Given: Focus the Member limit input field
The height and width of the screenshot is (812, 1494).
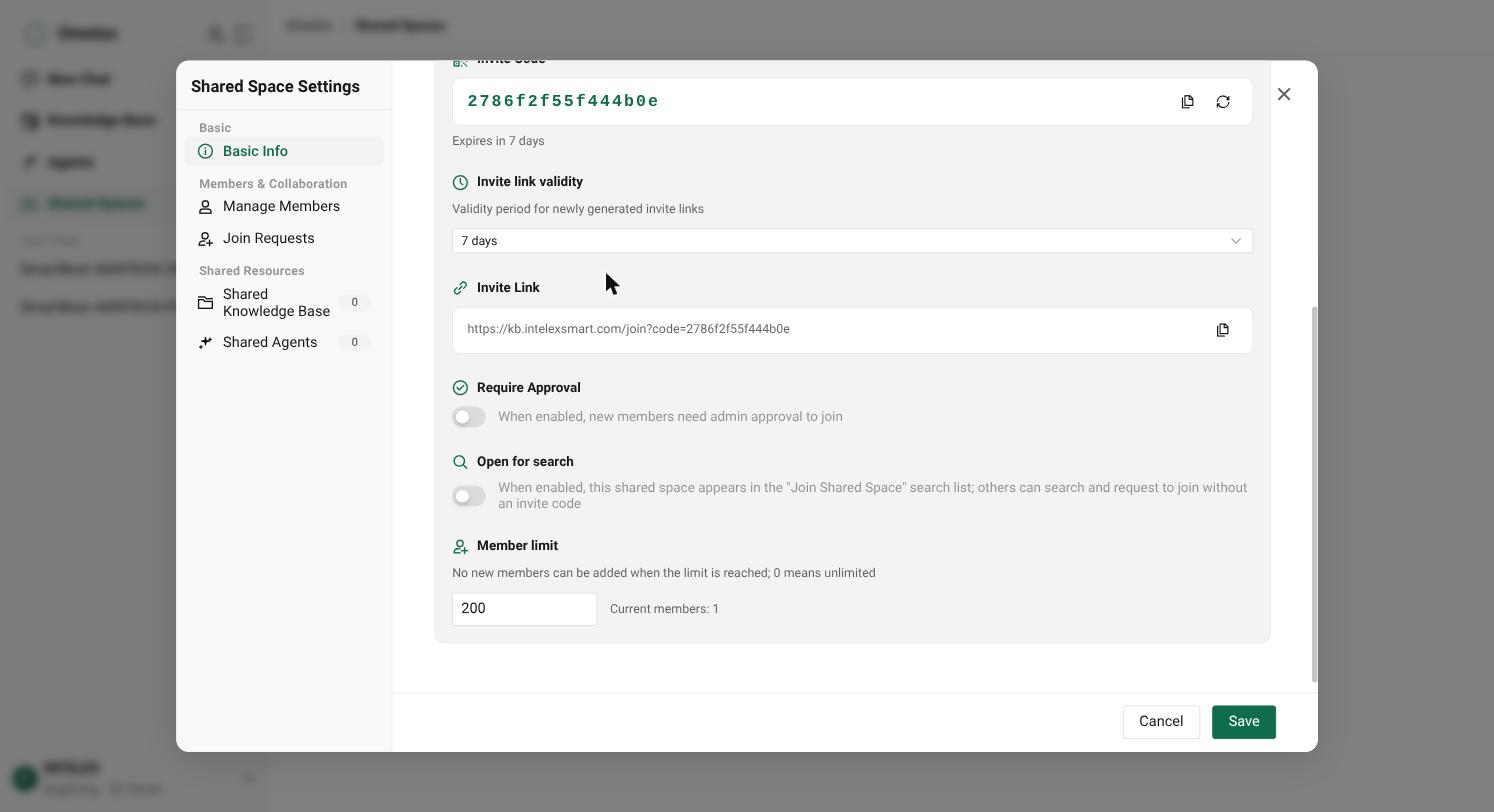Looking at the screenshot, I should click(524, 609).
